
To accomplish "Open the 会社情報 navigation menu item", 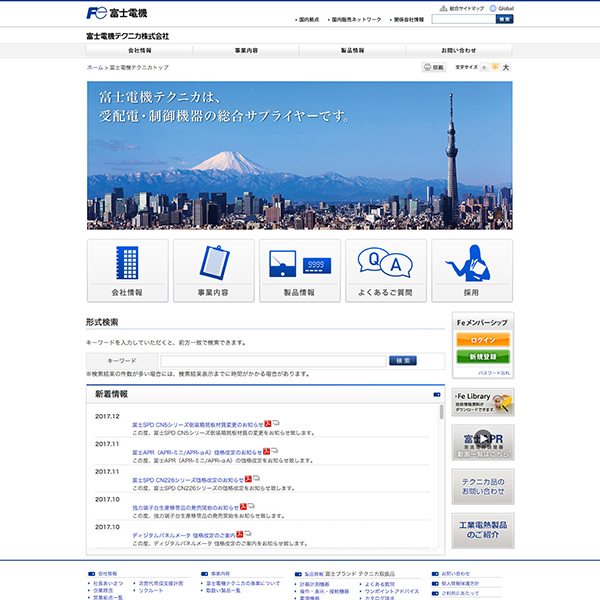I will (140, 51).
